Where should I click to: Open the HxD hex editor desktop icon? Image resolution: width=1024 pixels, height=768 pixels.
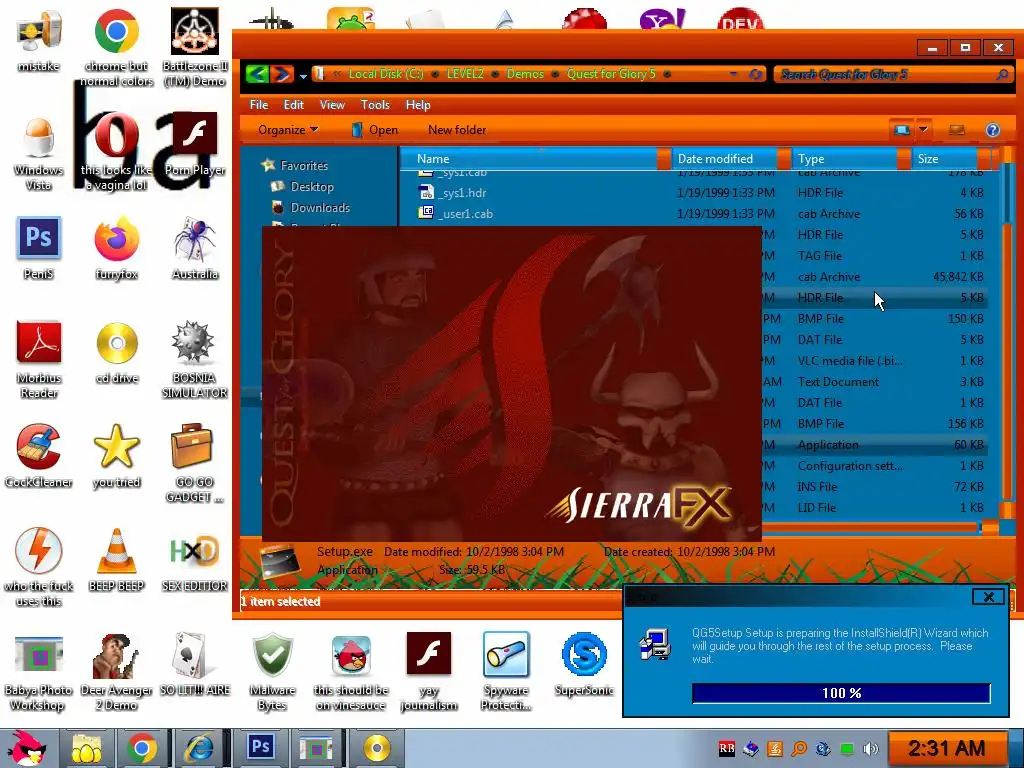point(193,551)
